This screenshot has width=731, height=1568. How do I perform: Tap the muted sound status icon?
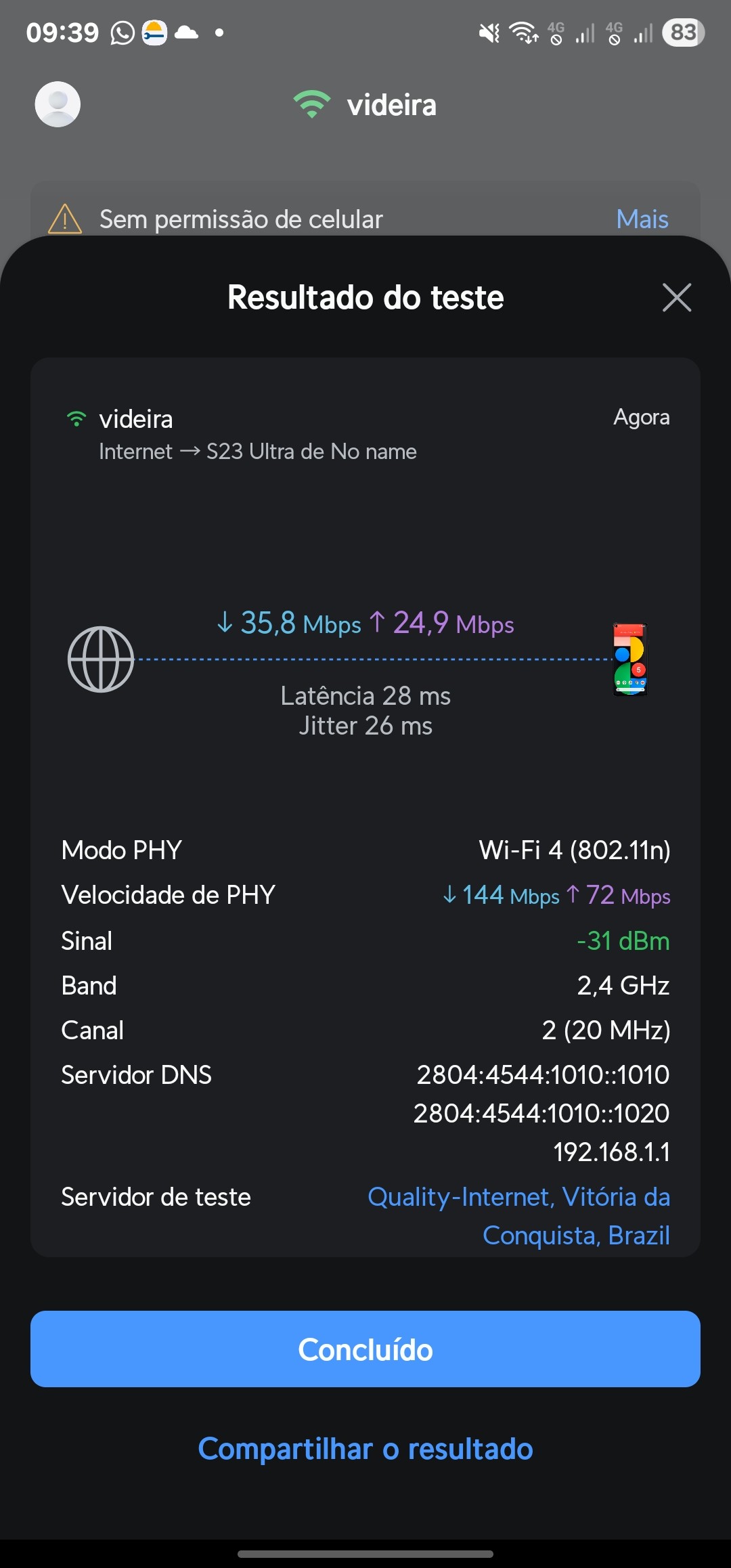(489, 32)
